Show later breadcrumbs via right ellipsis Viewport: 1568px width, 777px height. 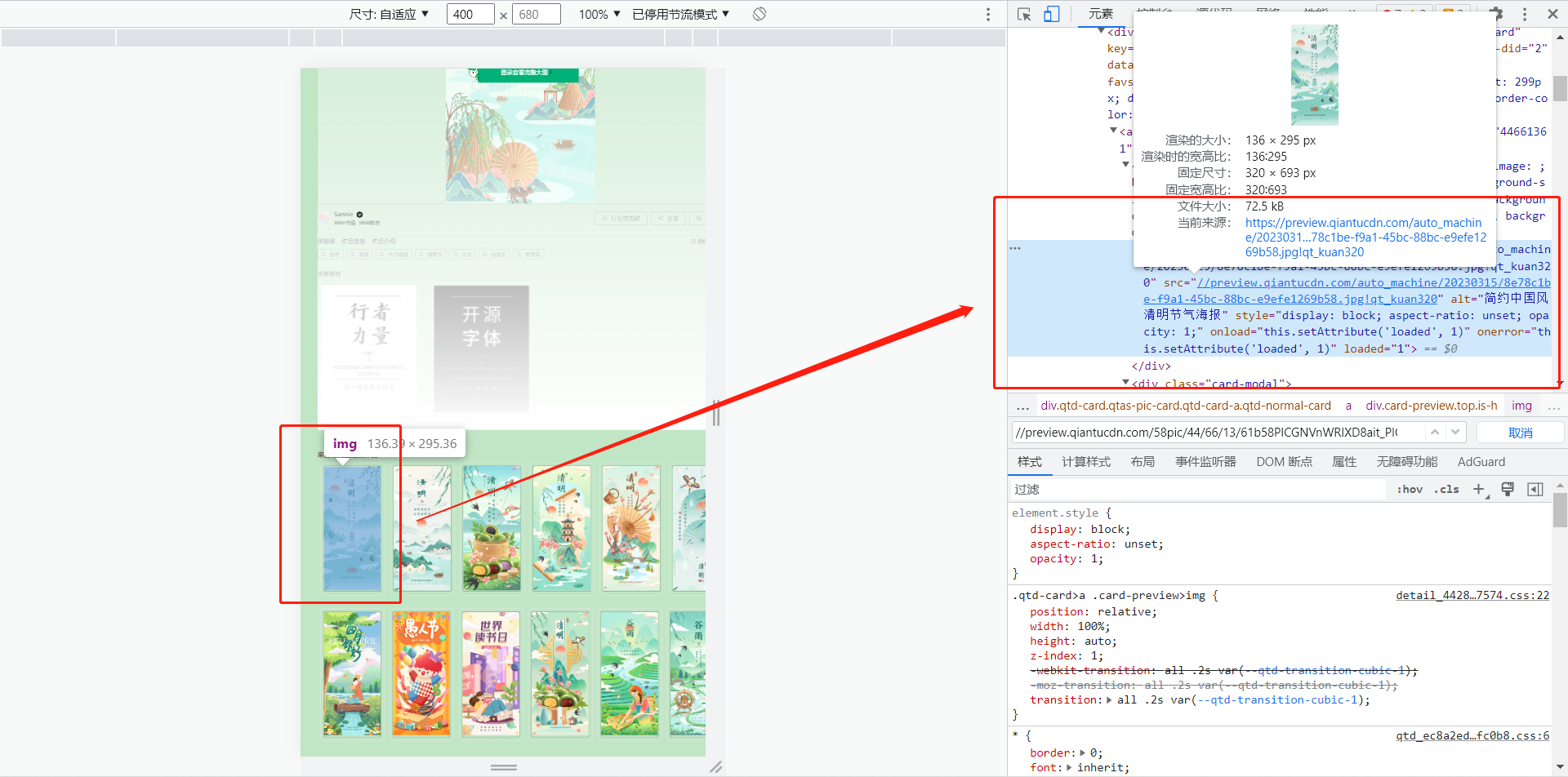click(1554, 406)
